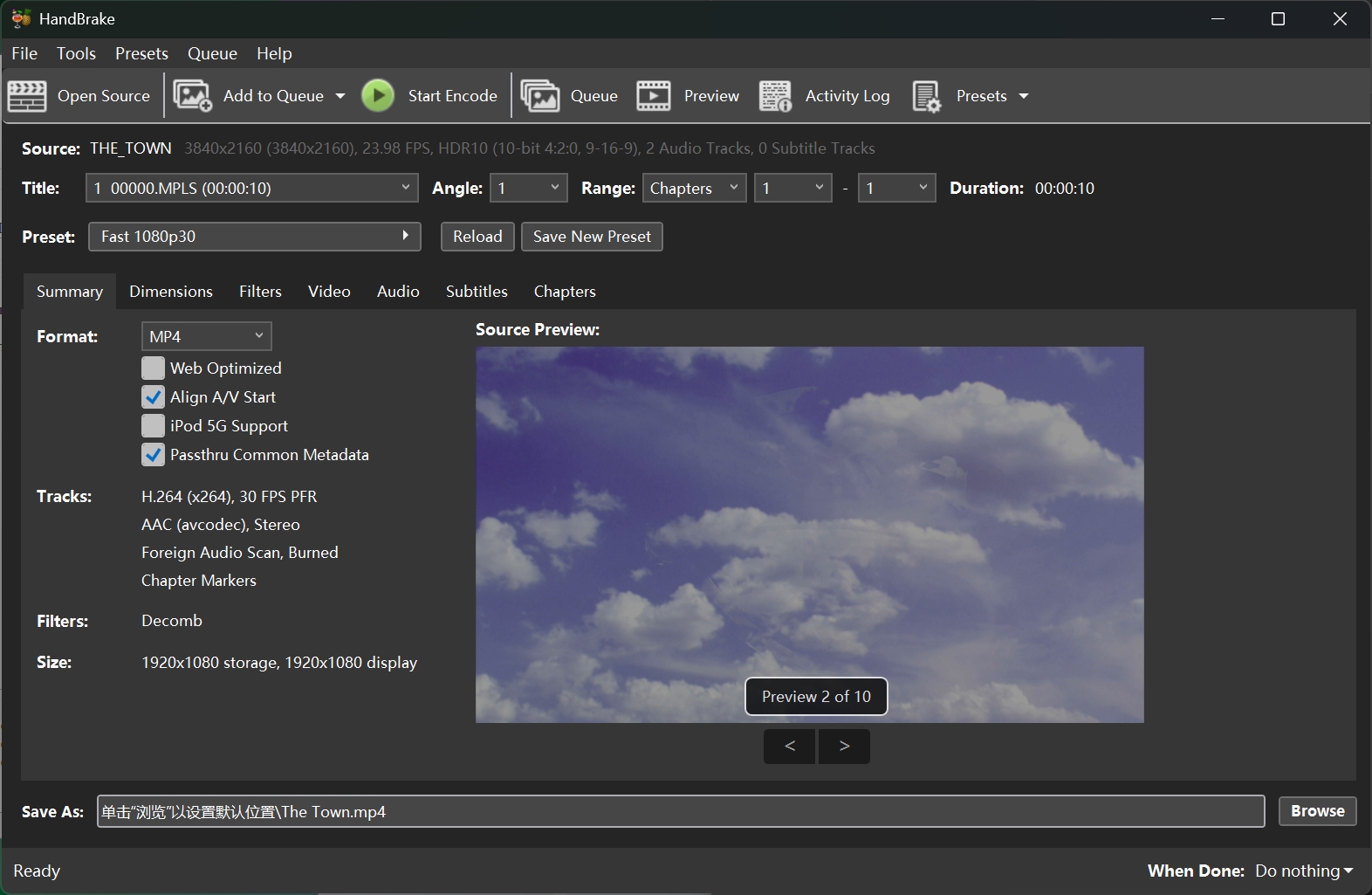The image size is (1372, 895).
Task: Click the Open Source label
Action: click(x=104, y=96)
